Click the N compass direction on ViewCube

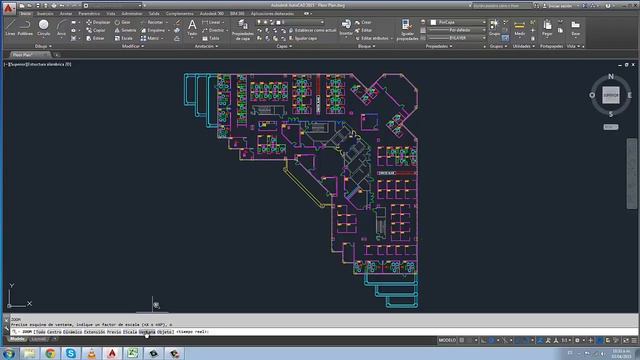point(611,76)
